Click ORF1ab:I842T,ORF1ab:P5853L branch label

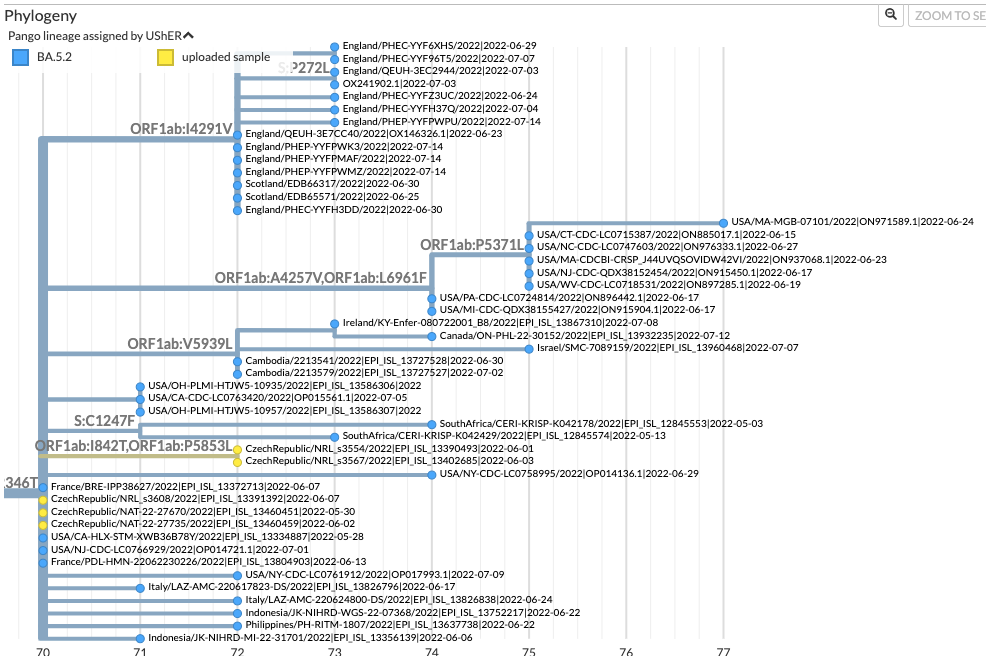(x=133, y=446)
